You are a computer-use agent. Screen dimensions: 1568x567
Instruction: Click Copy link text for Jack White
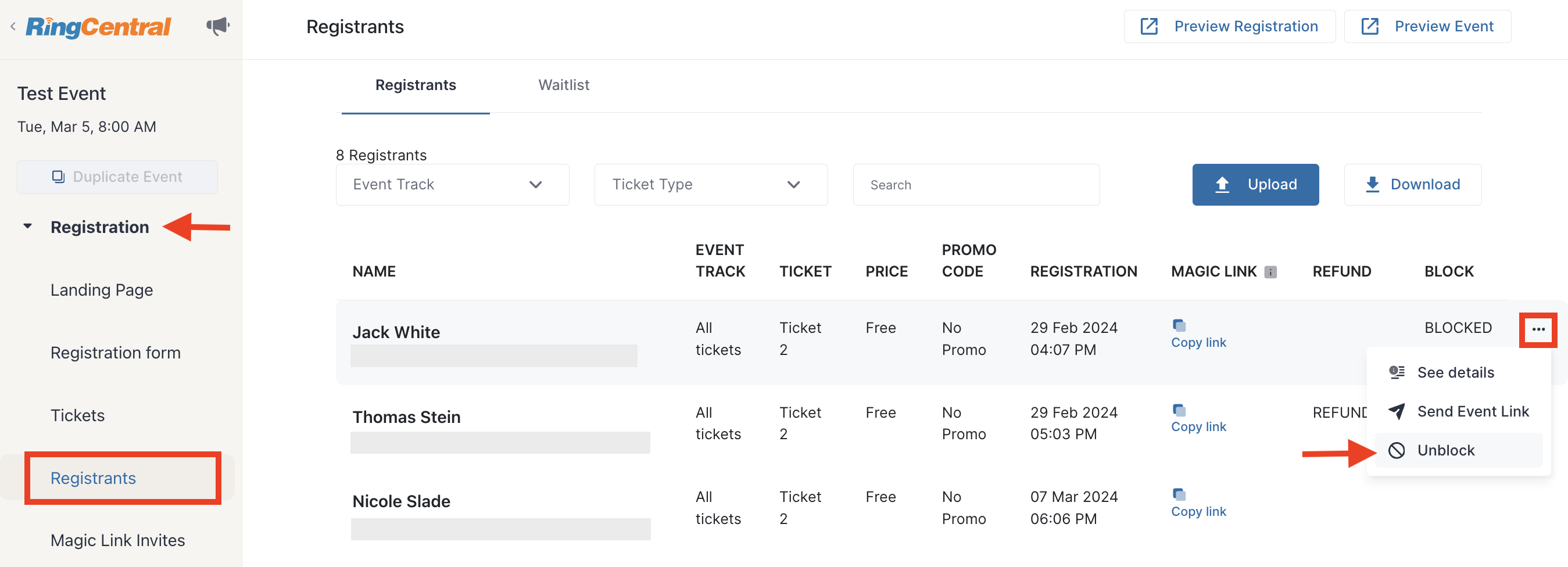(x=1198, y=343)
